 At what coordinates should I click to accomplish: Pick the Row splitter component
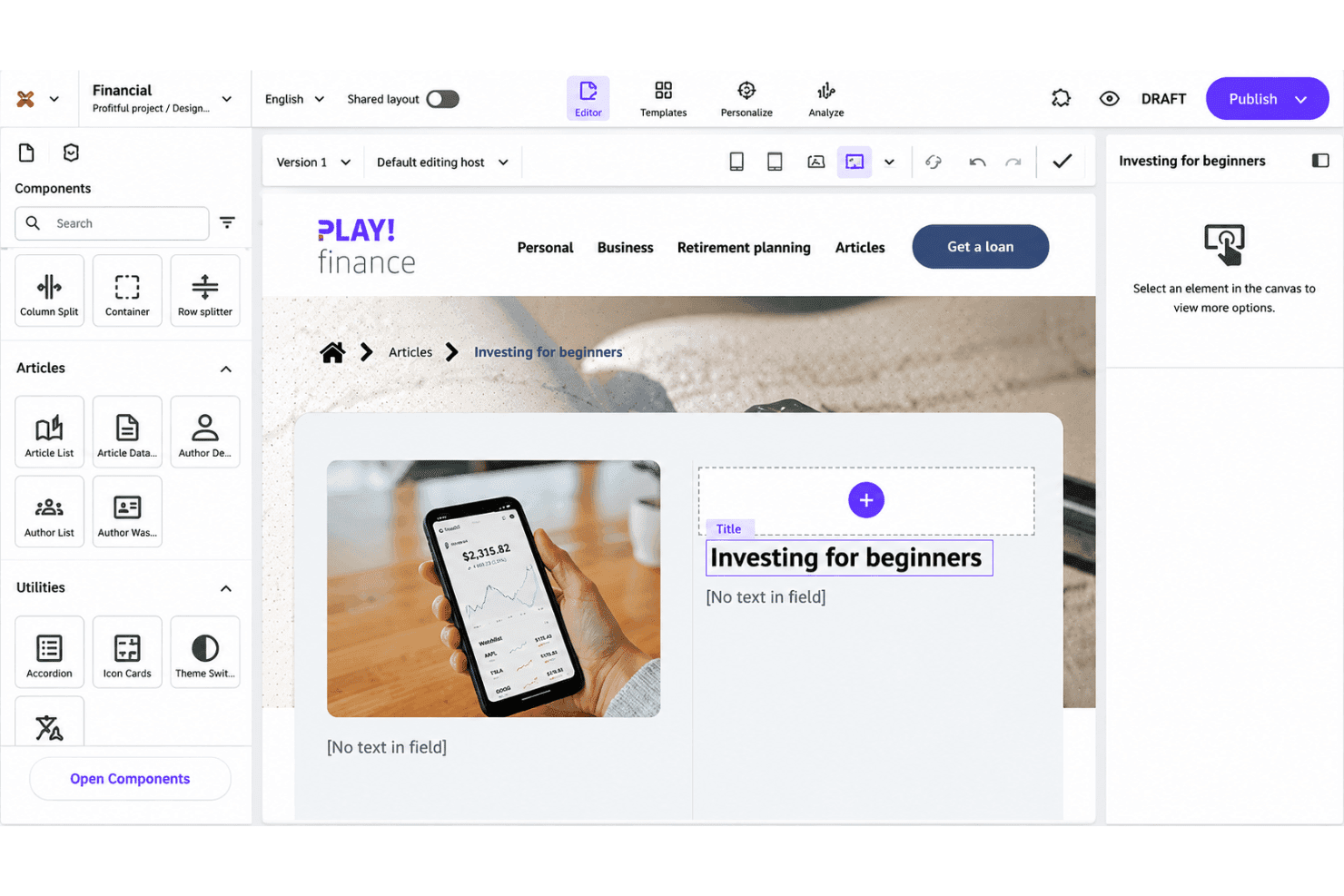(x=205, y=290)
